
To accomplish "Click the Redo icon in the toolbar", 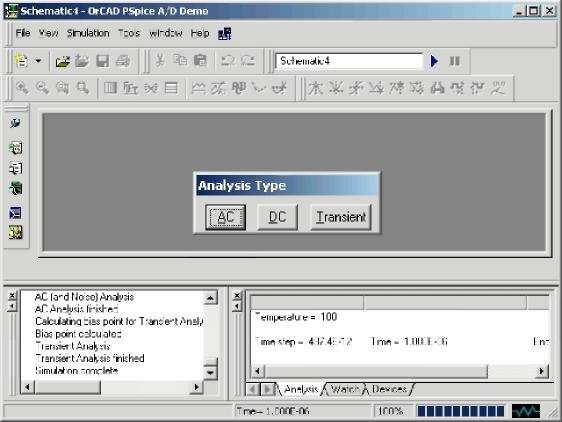I will coord(248,61).
